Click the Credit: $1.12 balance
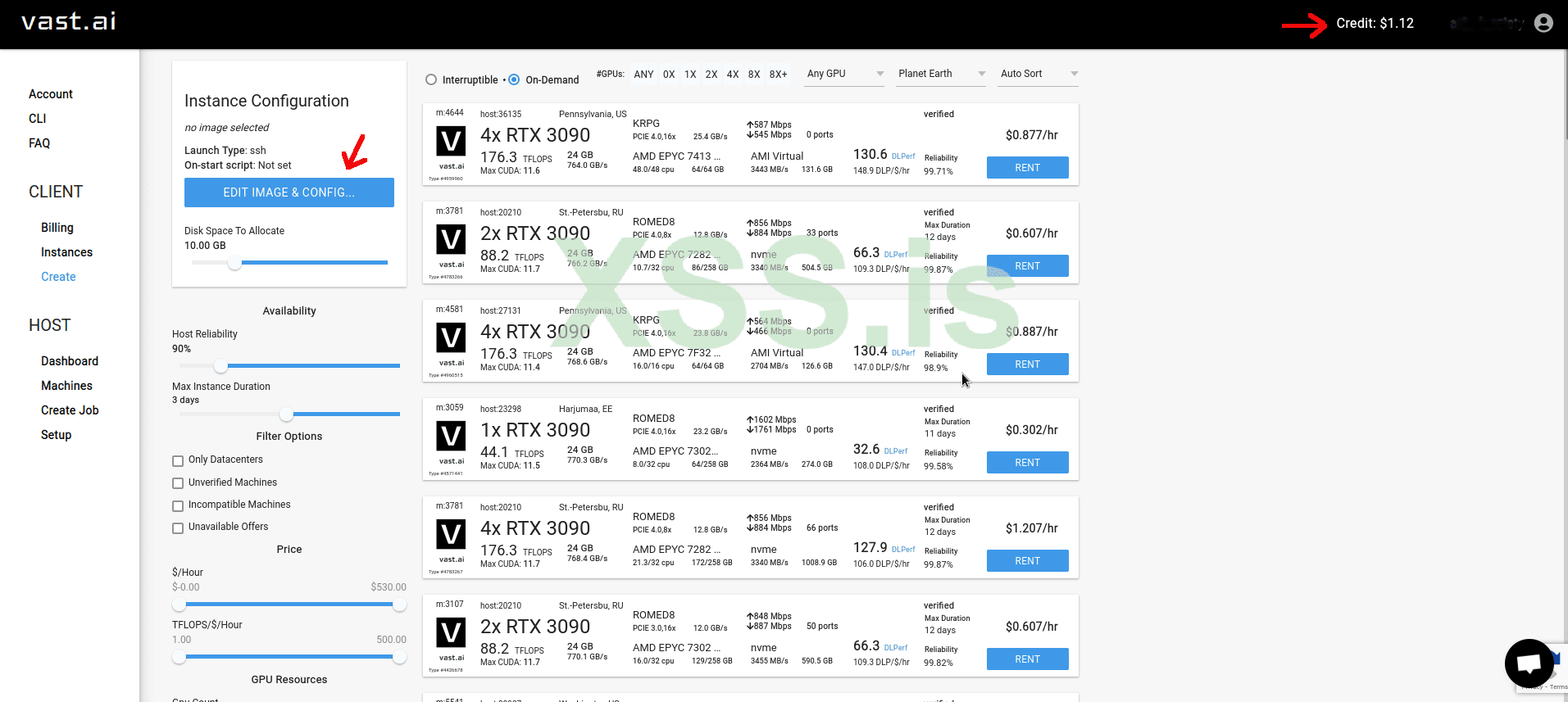This screenshot has width=1568, height=702. tap(1375, 23)
